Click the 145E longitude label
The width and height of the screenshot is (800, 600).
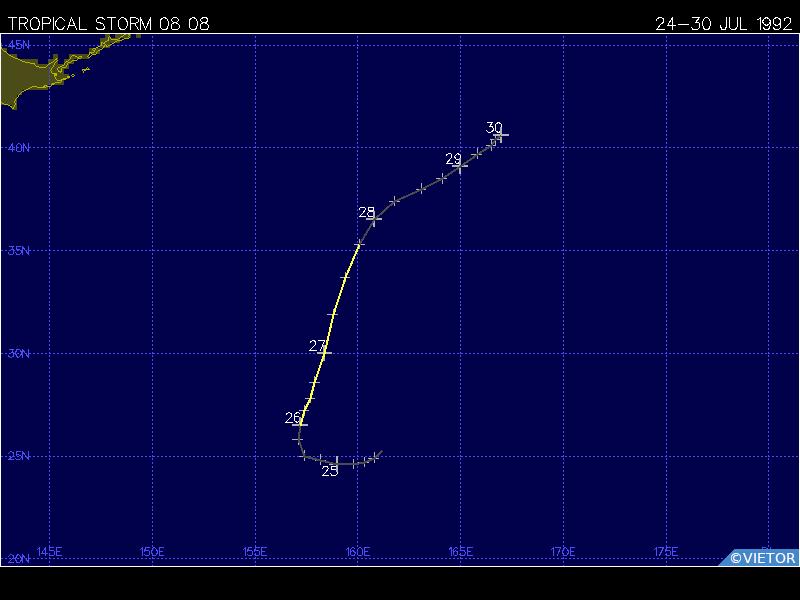pyautogui.click(x=49, y=552)
